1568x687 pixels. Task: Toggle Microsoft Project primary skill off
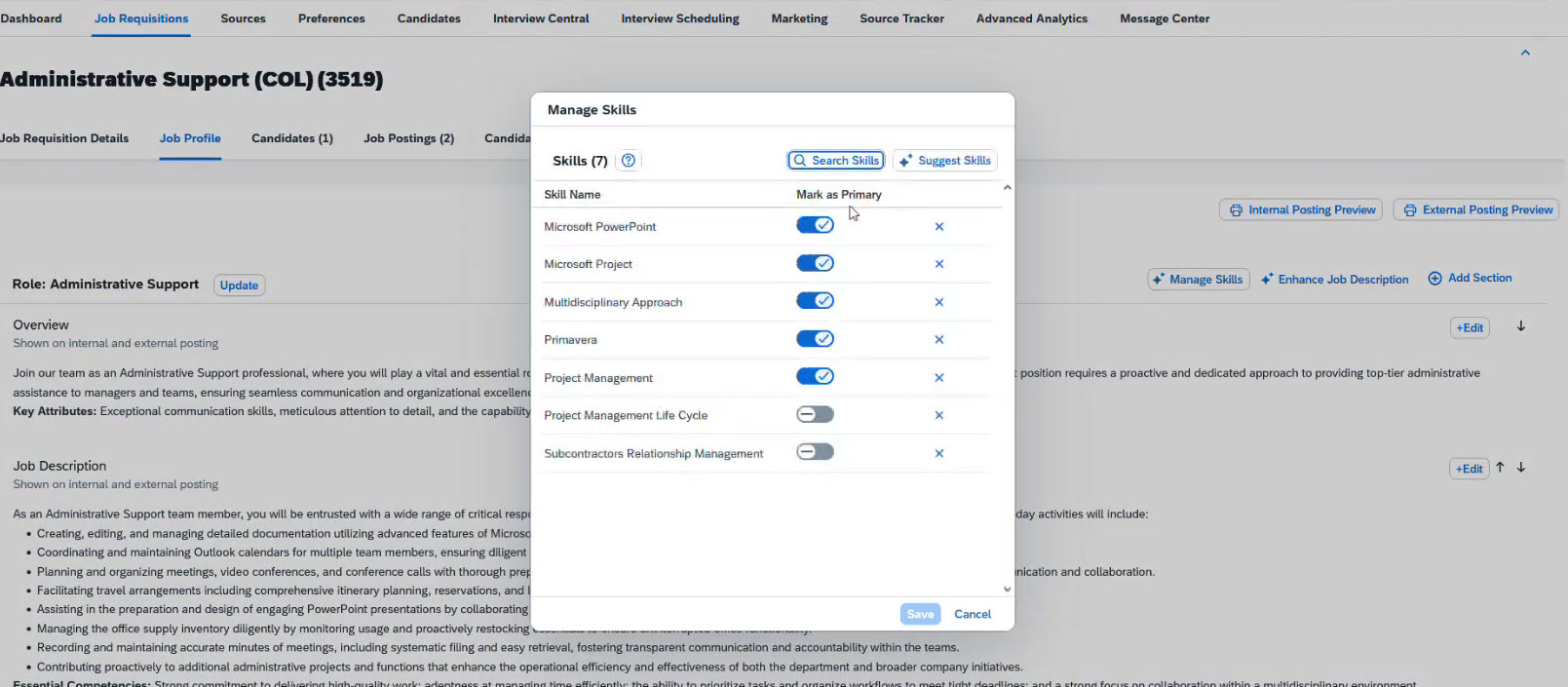point(815,263)
